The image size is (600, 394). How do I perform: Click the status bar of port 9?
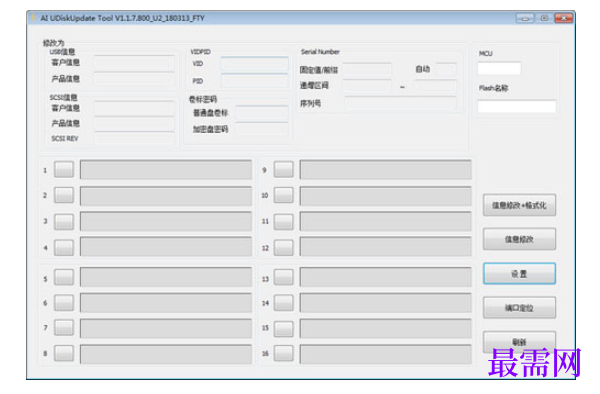[x=386, y=169]
